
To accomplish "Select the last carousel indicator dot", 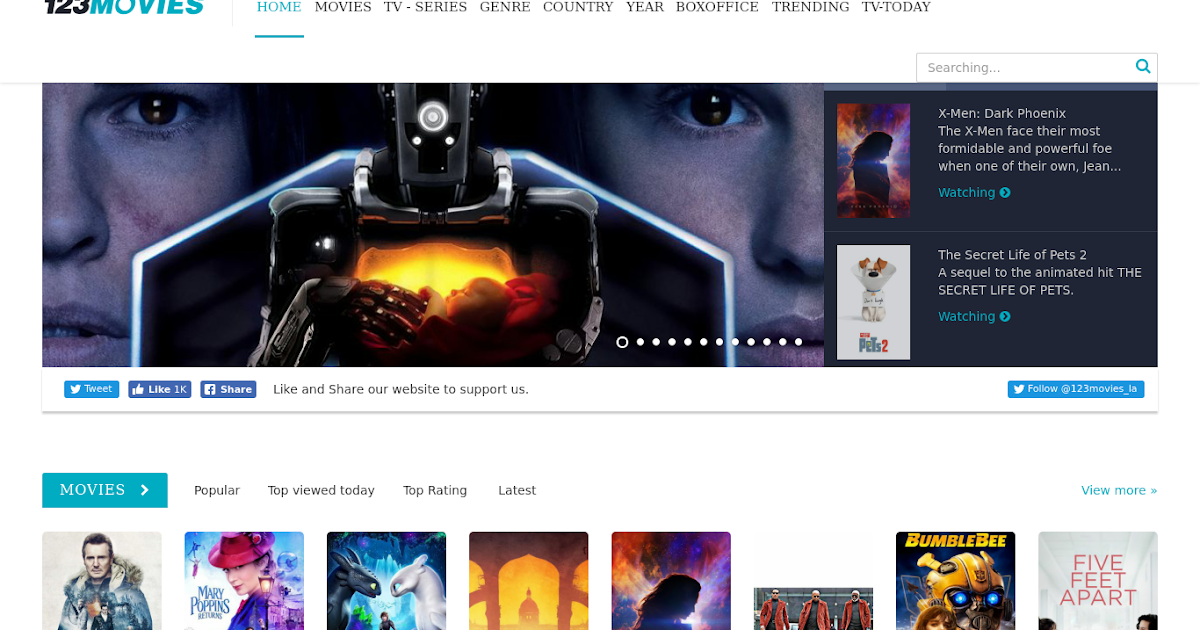I will (798, 342).
